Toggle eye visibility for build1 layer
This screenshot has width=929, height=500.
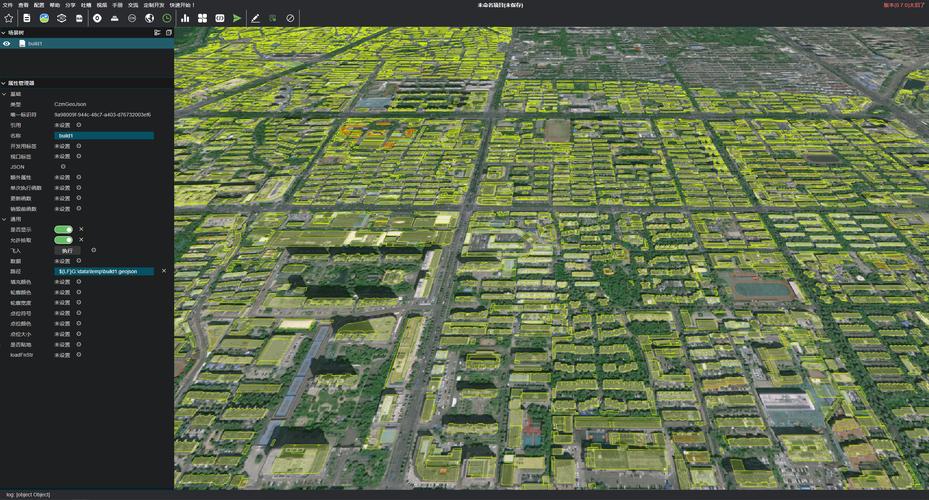pos(7,43)
